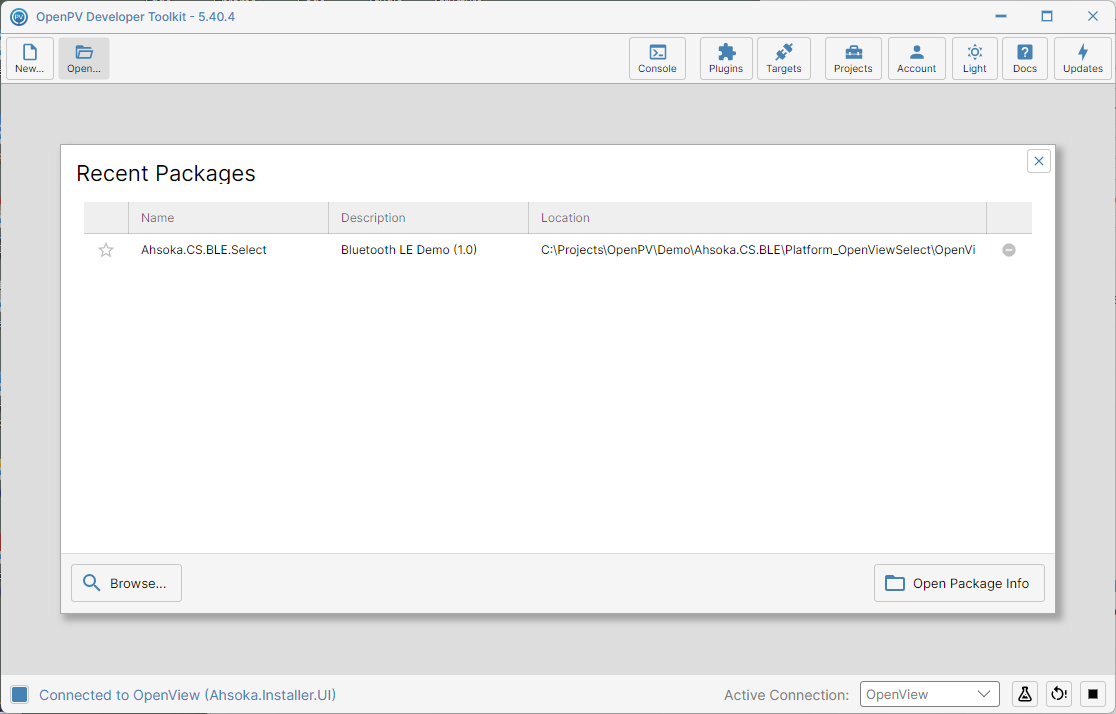
Task: Toggle the Light theme button
Action: pyautogui.click(x=975, y=58)
